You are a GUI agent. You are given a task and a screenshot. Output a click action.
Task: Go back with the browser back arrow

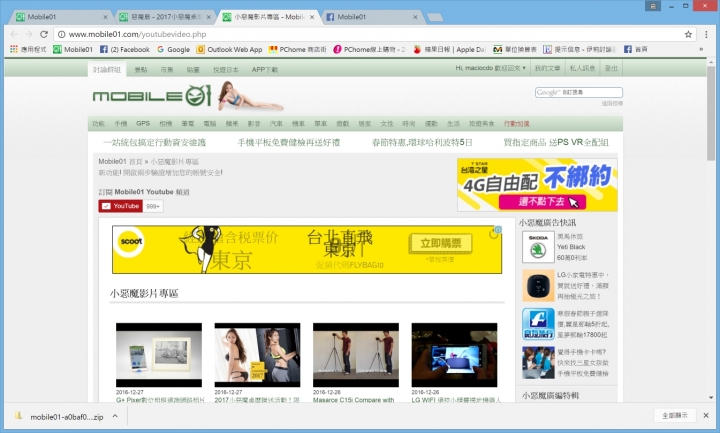tap(14, 34)
